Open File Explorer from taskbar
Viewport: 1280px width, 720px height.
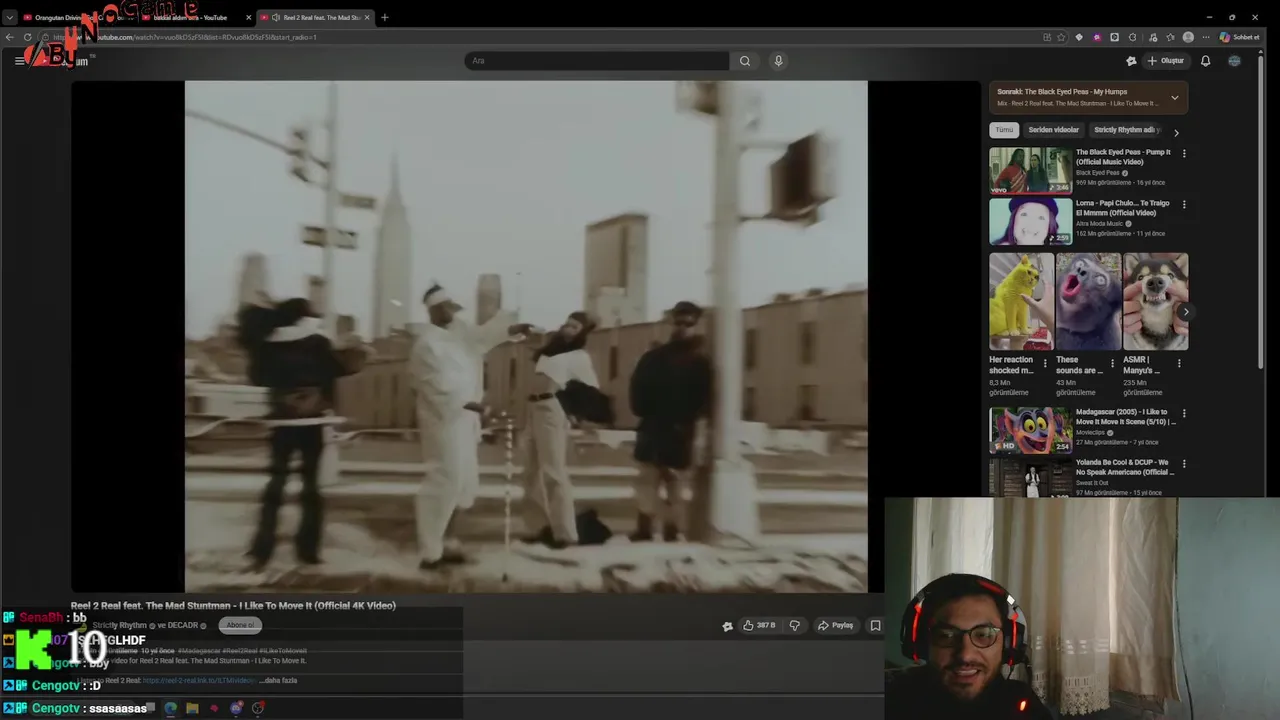point(192,708)
